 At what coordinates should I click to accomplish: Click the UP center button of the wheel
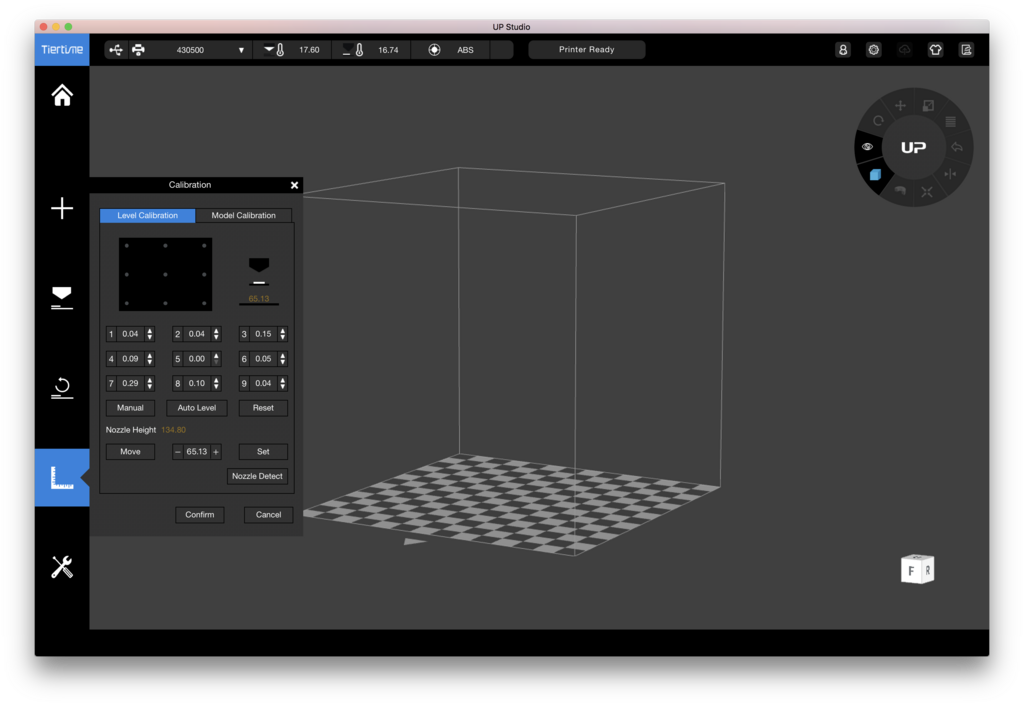914,148
